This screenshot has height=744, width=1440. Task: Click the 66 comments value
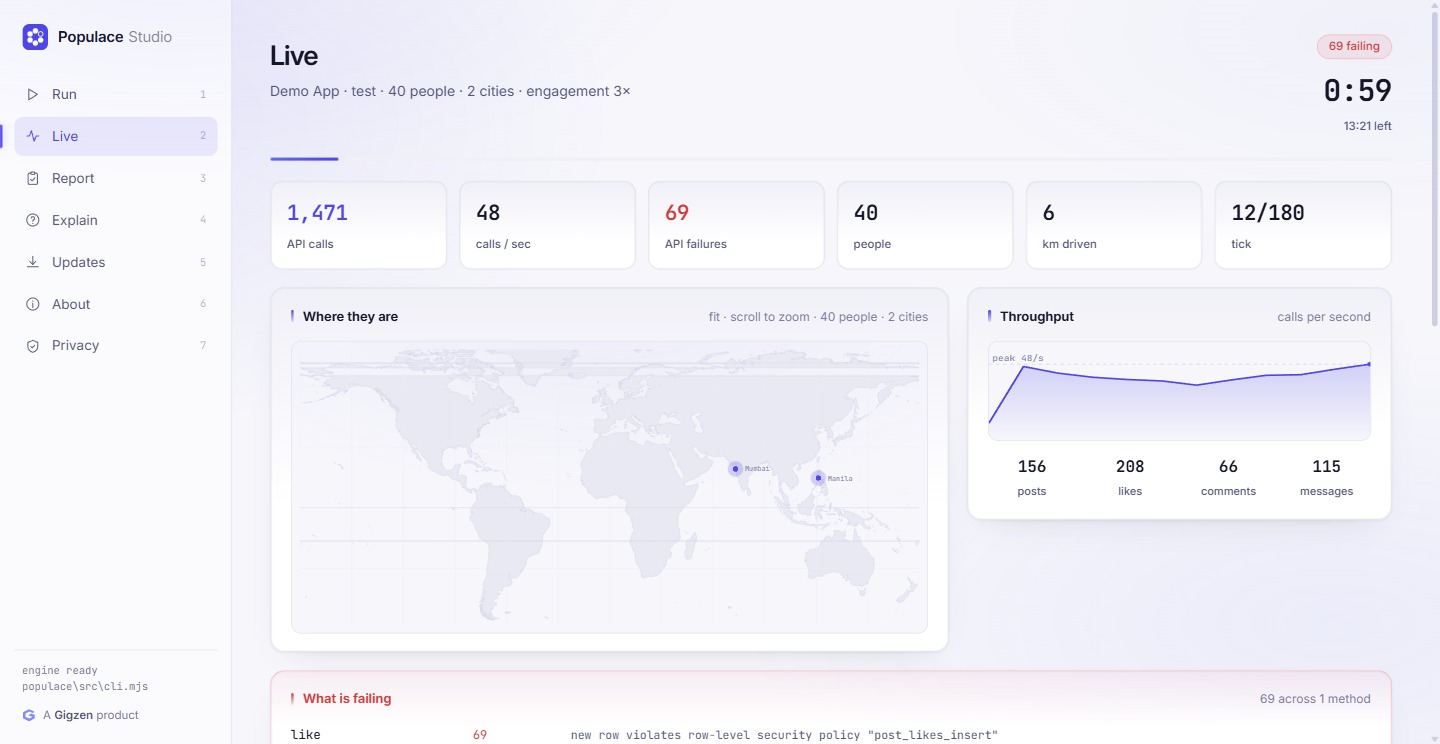(x=1228, y=466)
